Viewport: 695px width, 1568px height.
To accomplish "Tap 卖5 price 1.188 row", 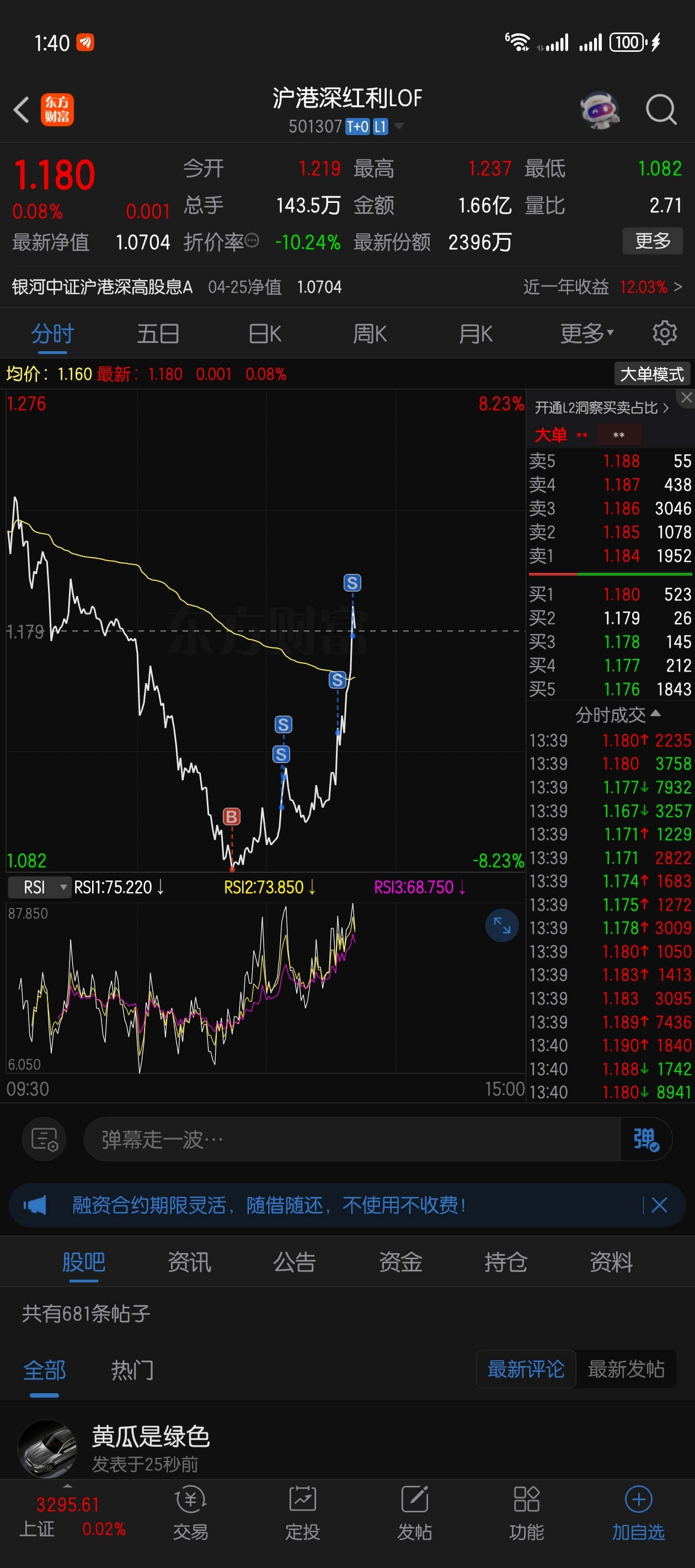I will (610, 460).
